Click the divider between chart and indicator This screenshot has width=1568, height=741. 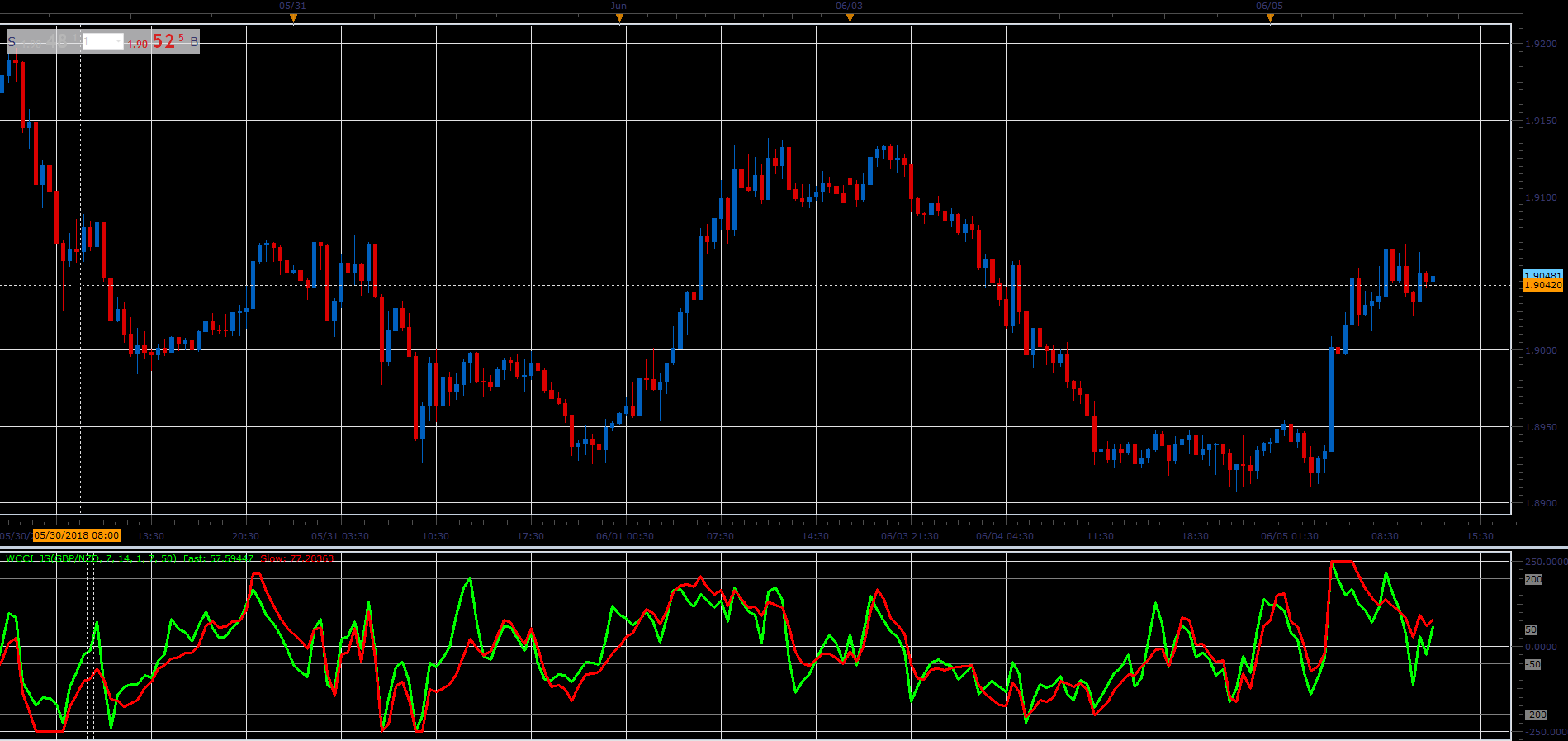[x=784, y=547]
